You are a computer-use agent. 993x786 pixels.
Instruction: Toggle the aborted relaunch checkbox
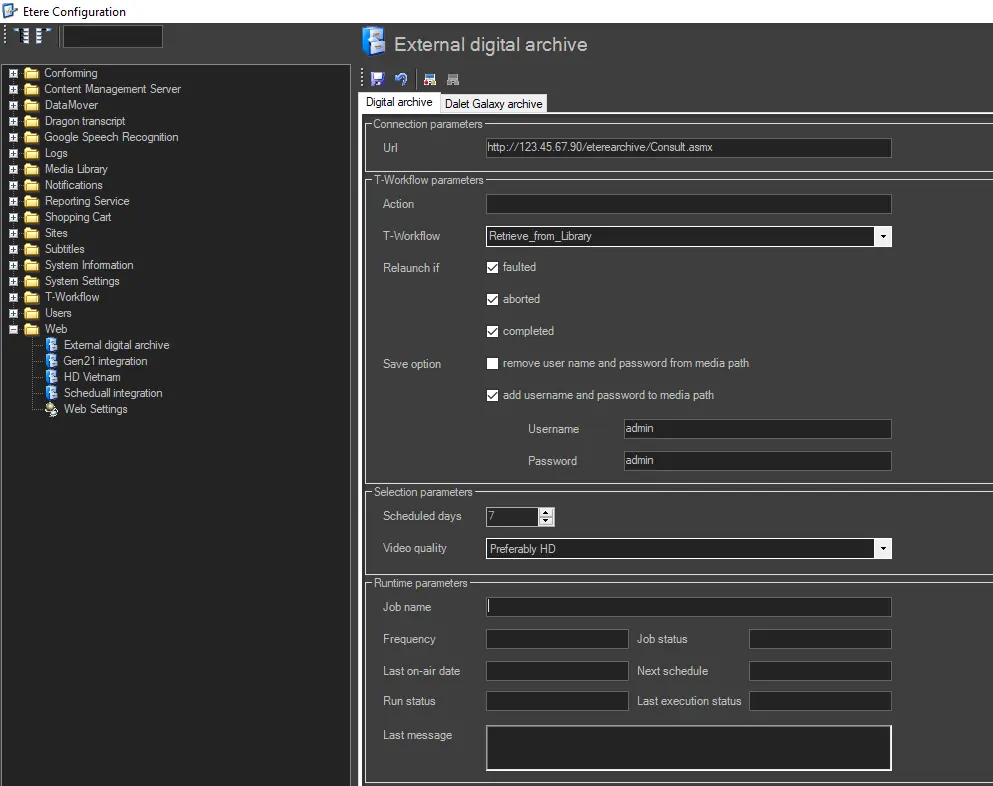point(492,299)
